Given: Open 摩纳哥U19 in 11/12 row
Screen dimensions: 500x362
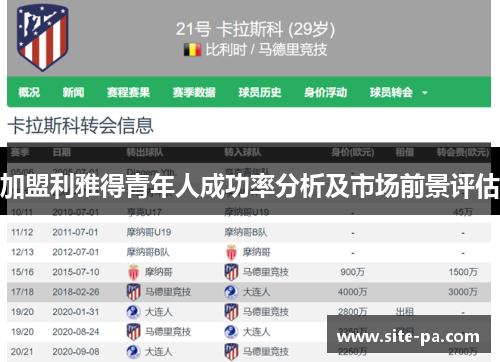Looking at the screenshot, I should point(149,232).
